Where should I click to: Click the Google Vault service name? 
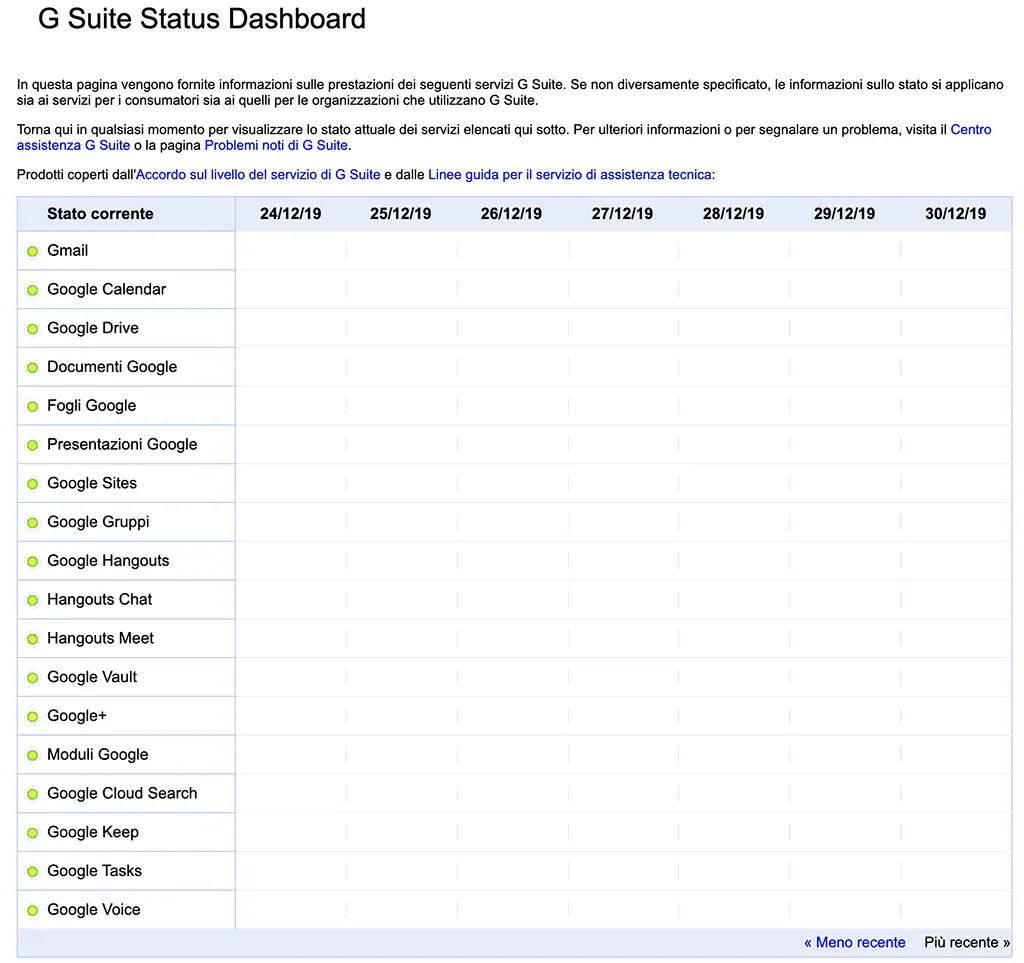[x=92, y=677]
